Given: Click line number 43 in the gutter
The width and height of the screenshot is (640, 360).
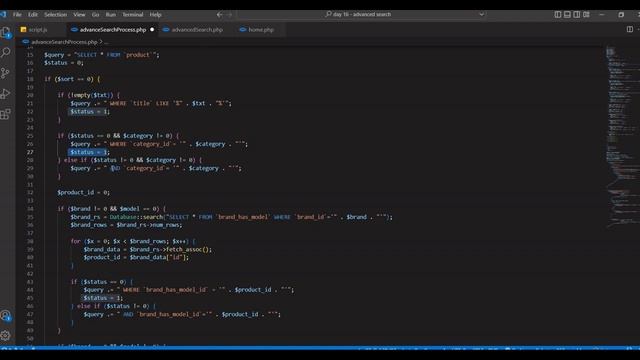Looking at the screenshot, I should 30,282.
